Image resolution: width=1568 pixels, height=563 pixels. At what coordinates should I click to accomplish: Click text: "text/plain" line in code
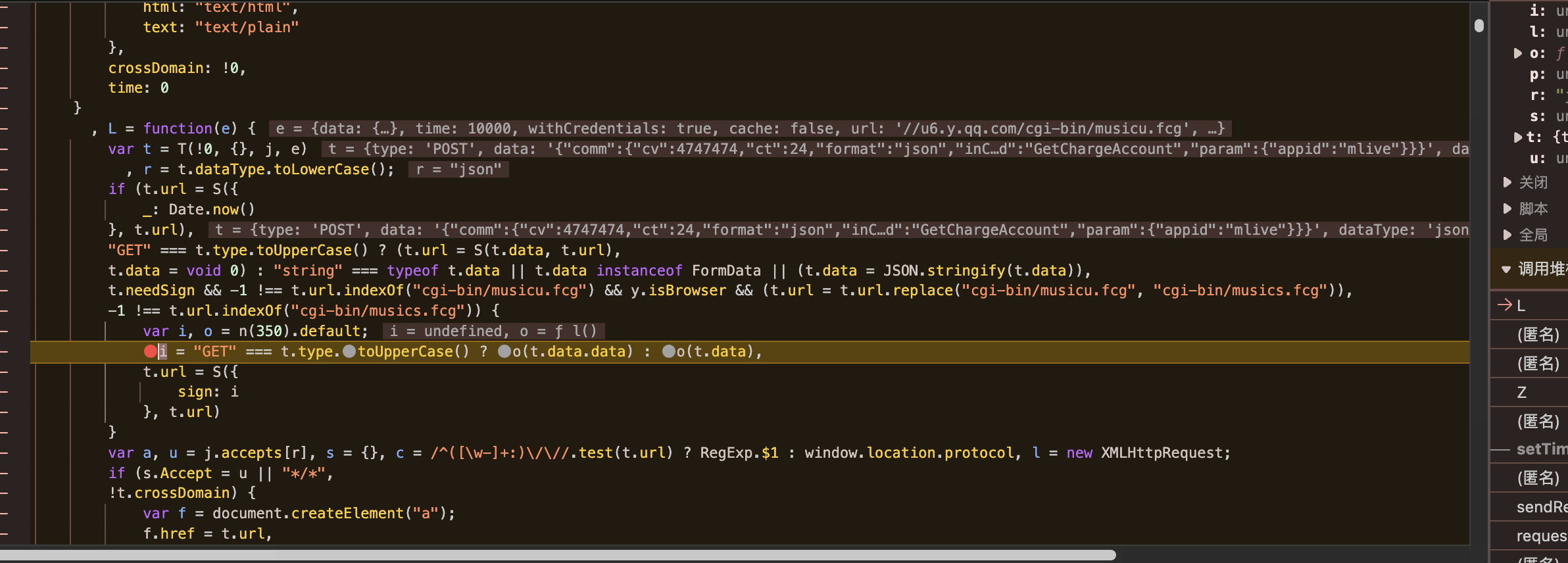coord(221,28)
